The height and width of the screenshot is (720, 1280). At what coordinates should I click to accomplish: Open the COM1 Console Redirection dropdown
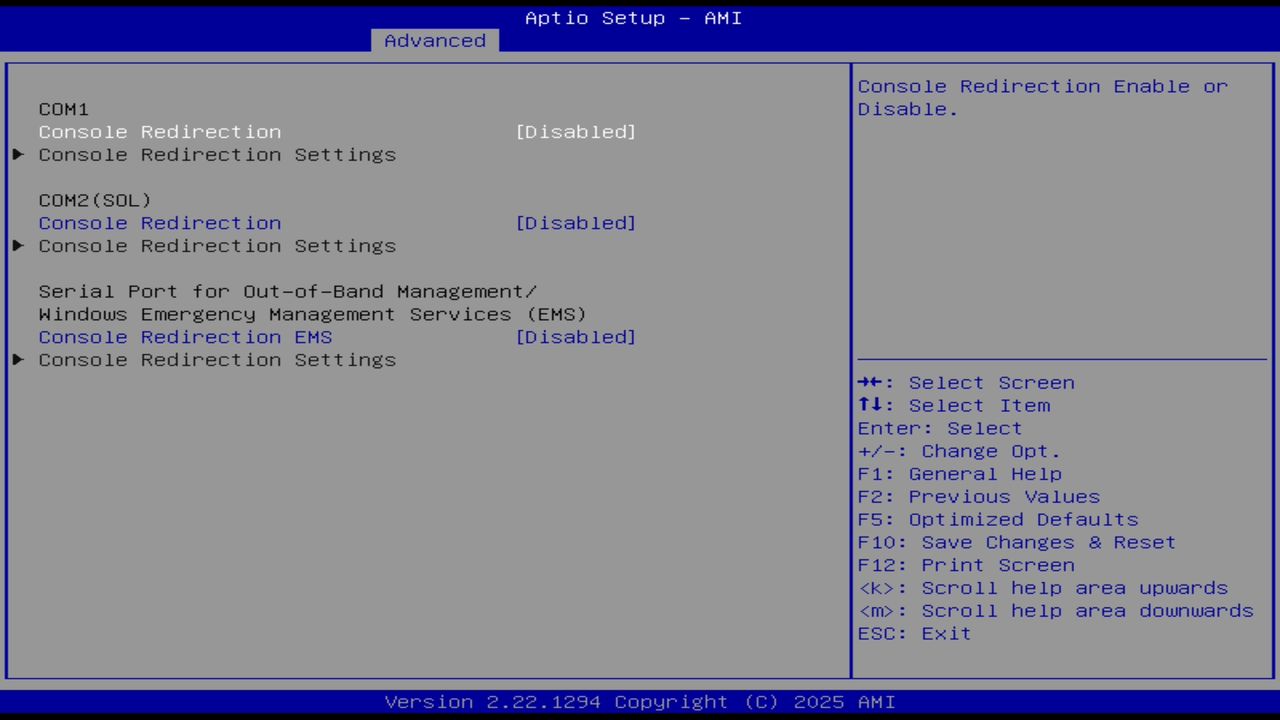tap(576, 131)
